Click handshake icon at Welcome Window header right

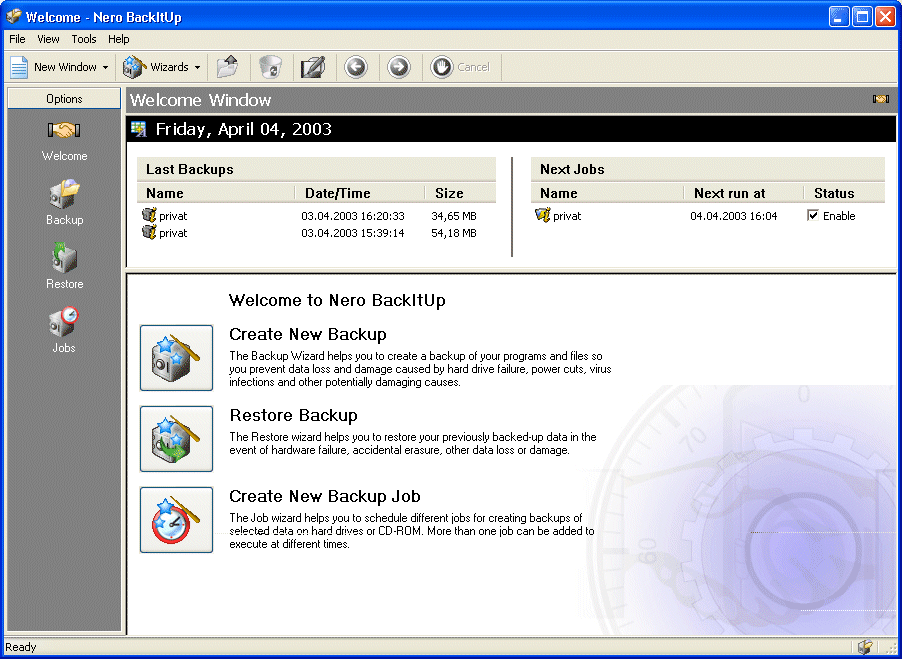881,99
